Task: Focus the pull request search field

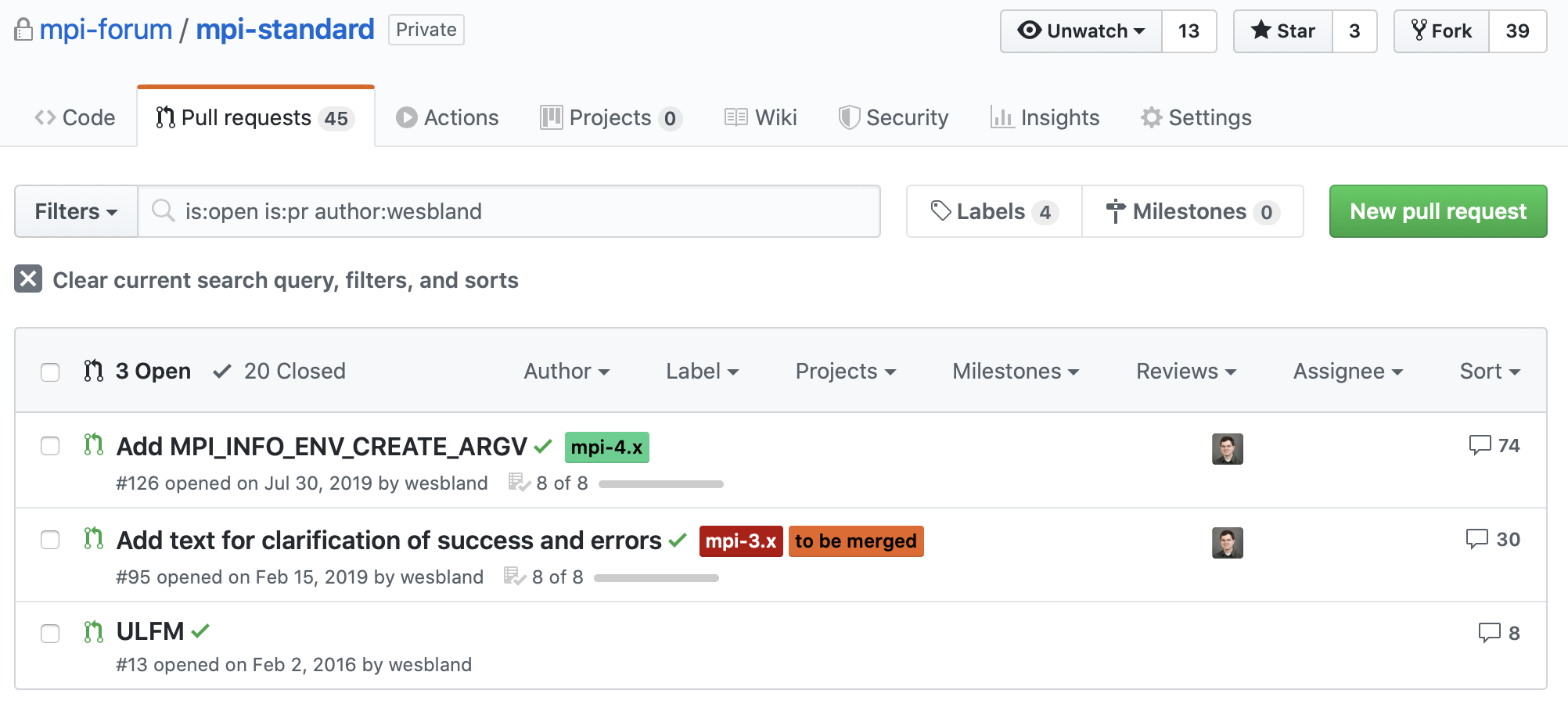Action: pyautogui.click(x=509, y=211)
